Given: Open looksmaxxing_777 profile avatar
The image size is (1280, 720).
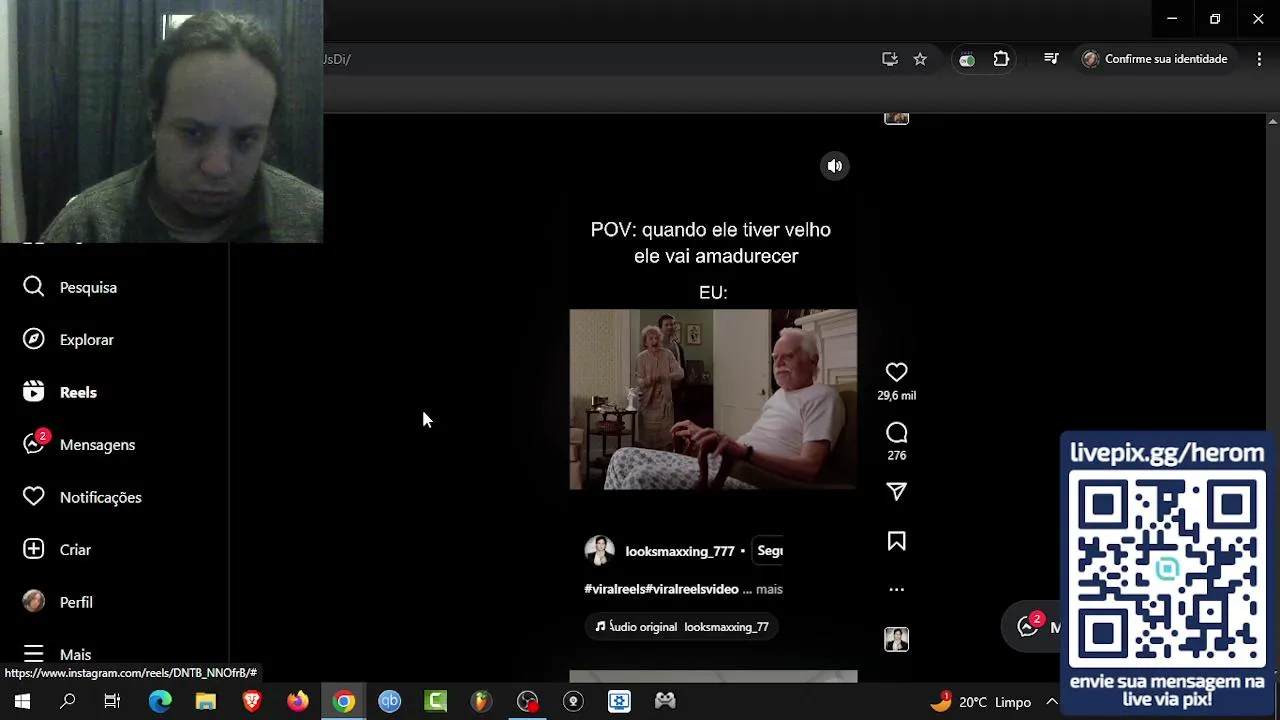Looking at the screenshot, I should point(600,551).
